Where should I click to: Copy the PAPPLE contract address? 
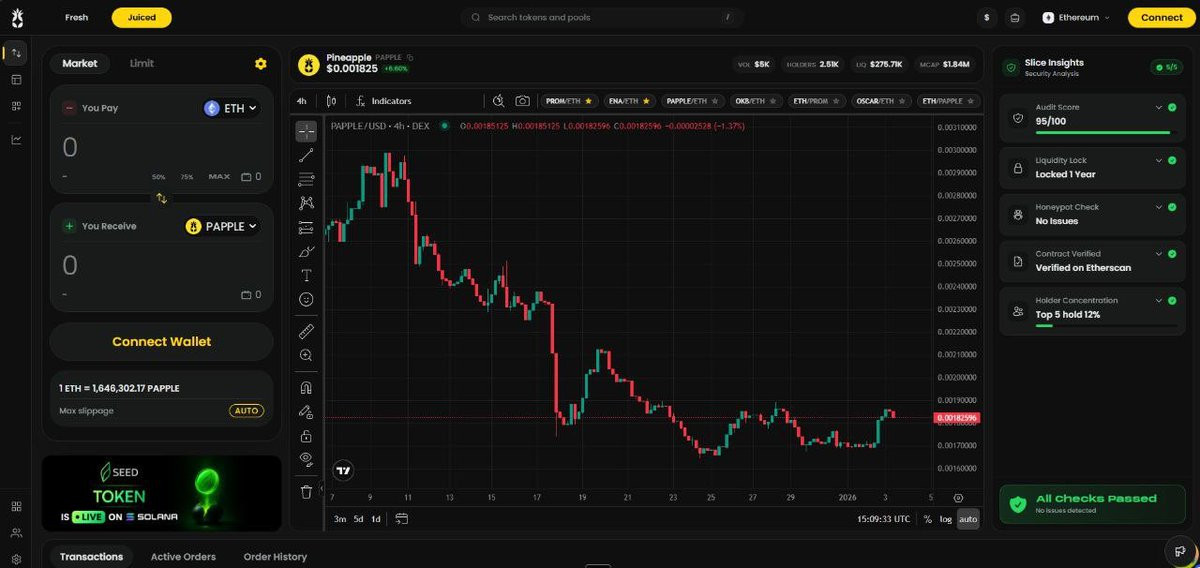pos(410,58)
